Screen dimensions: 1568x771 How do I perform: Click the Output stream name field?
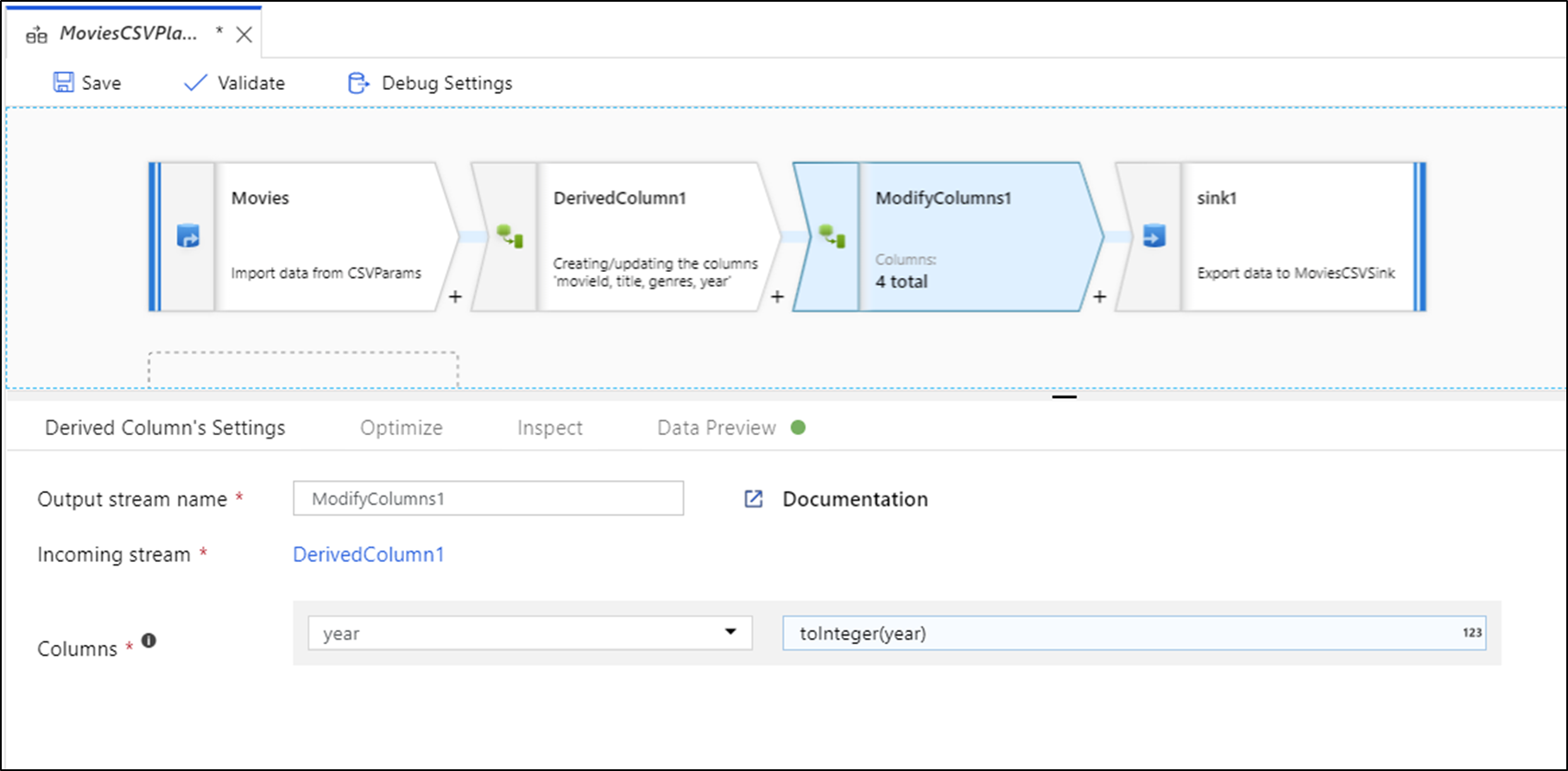(488, 498)
